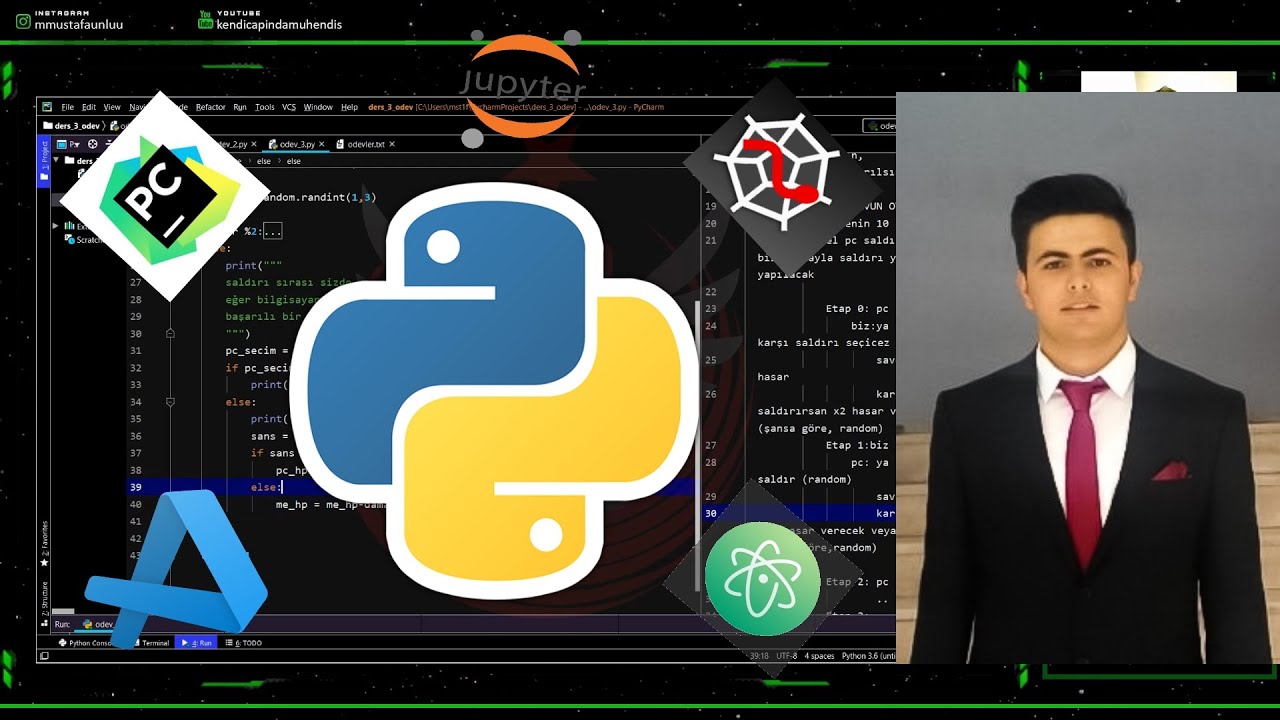Click the man's portrait photo
Image resolution: width=1280 pixels, height=720 pixels.
click(1088, 378)
